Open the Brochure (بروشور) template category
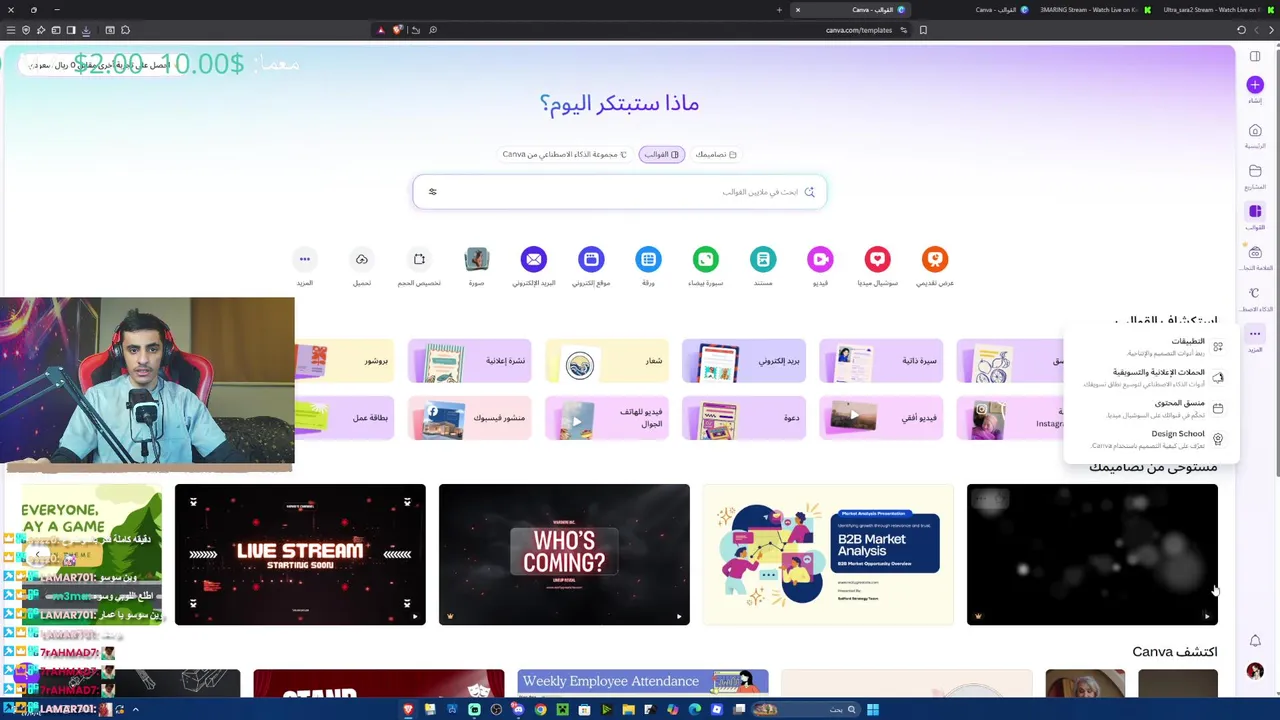The image size is (1280, 720). [x=345, y=361]
